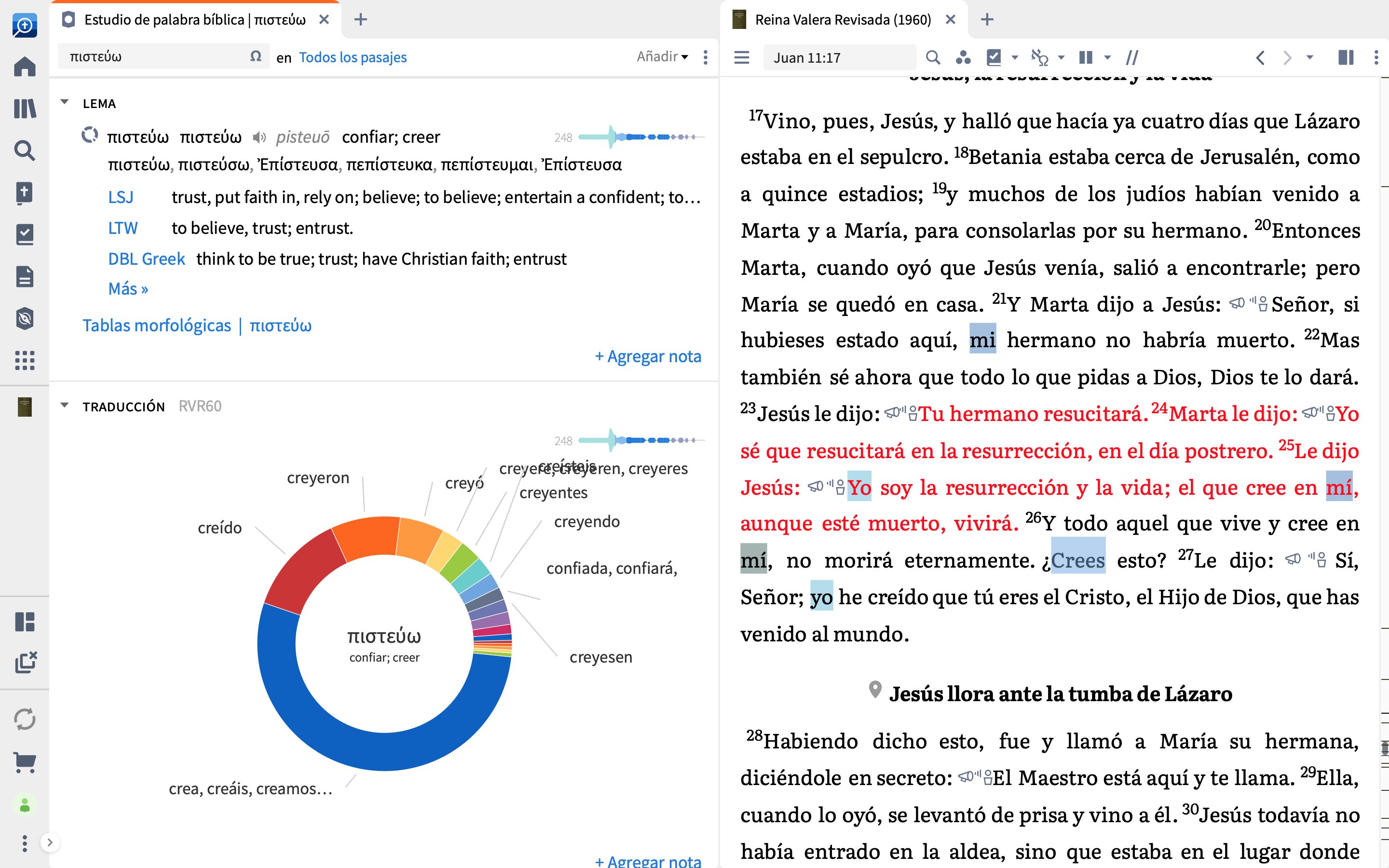Click the Sync icon in sidebar

coord(24,719)
